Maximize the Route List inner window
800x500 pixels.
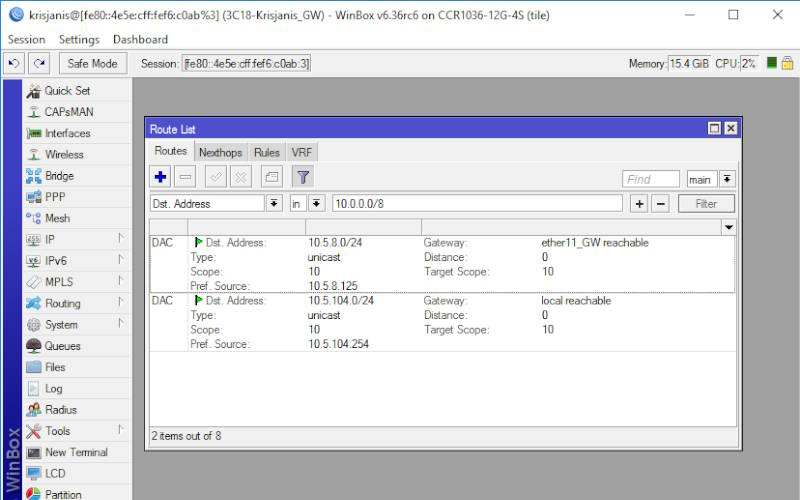pyautogui.click(x=714, y=129)
